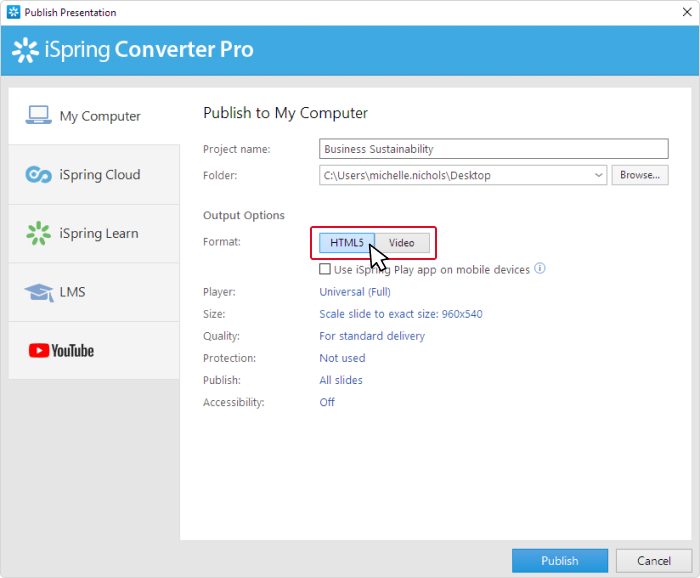
Task: Enable Use iSpring Play app checkbox
Action: (325, 269)
